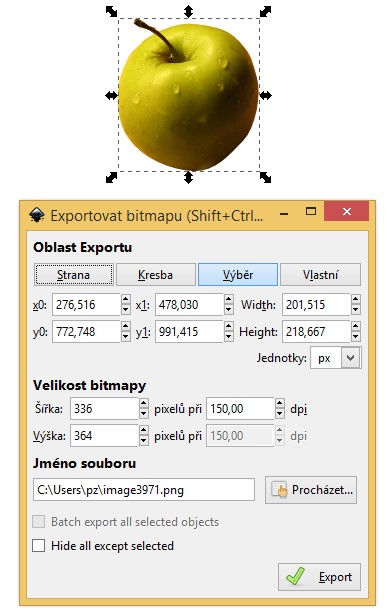Click the bottom-center scale handle below apple

[x=188, y=177]
